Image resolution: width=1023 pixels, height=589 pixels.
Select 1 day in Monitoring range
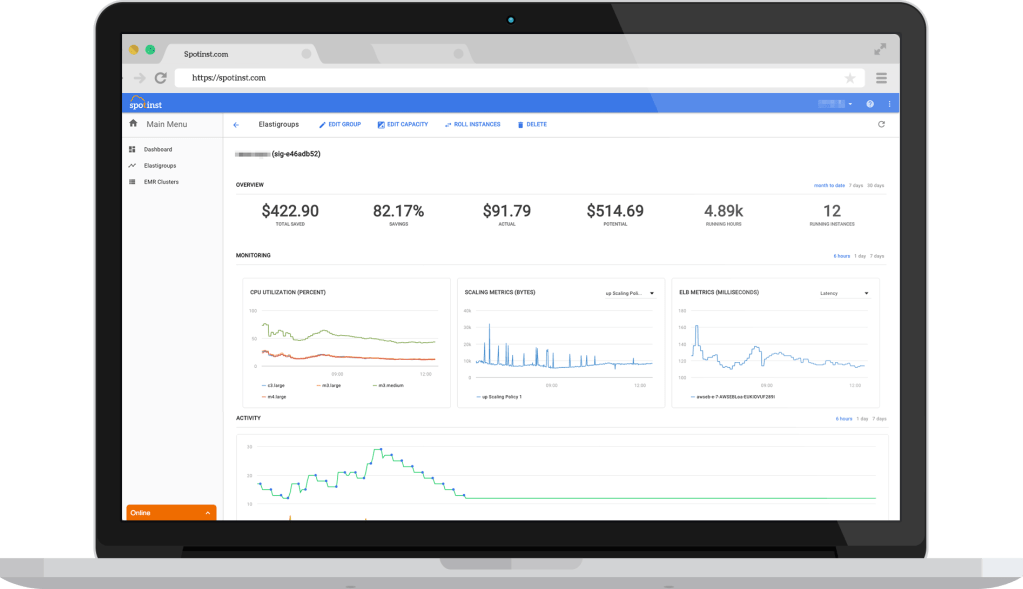point(860,256)
